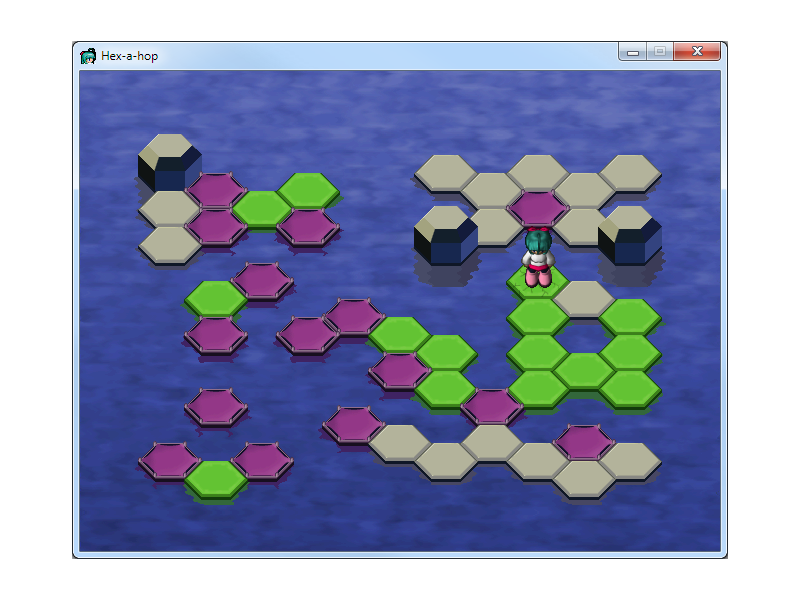Screen dimensions: 800x600
Task: Select gray tile beside the character's feet
Action: (x=584, y=297)
